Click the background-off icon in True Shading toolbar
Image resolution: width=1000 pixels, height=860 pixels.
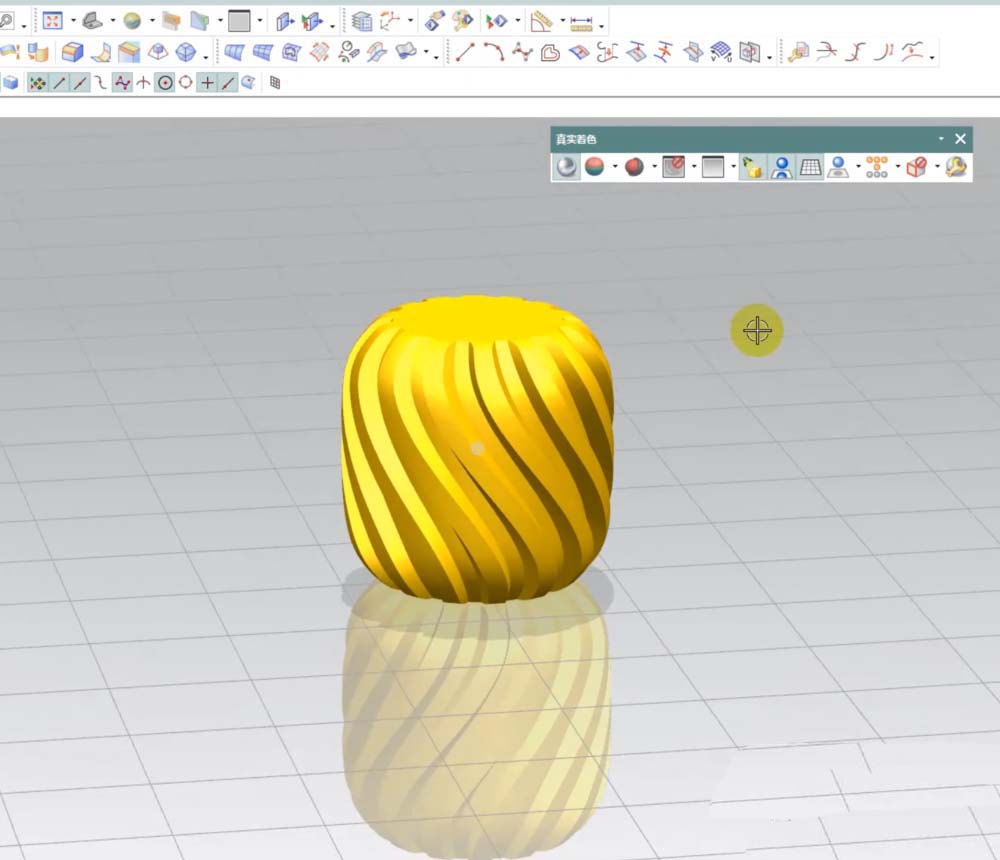point(673,167)
